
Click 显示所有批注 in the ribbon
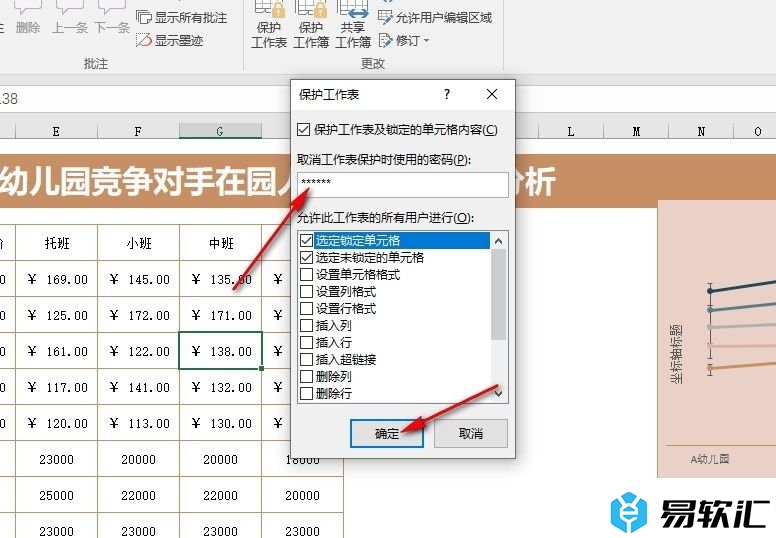(x=182, y=18)
